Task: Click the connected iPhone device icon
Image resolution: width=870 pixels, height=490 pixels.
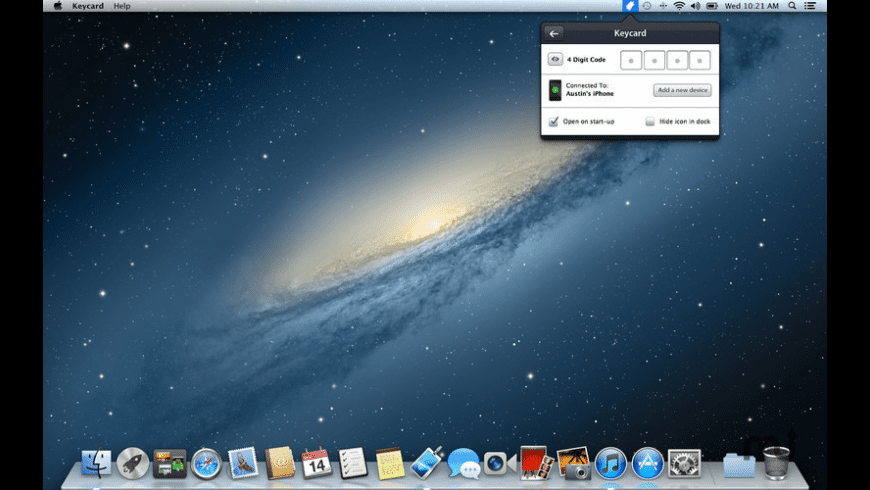Action: coord(555,90)
